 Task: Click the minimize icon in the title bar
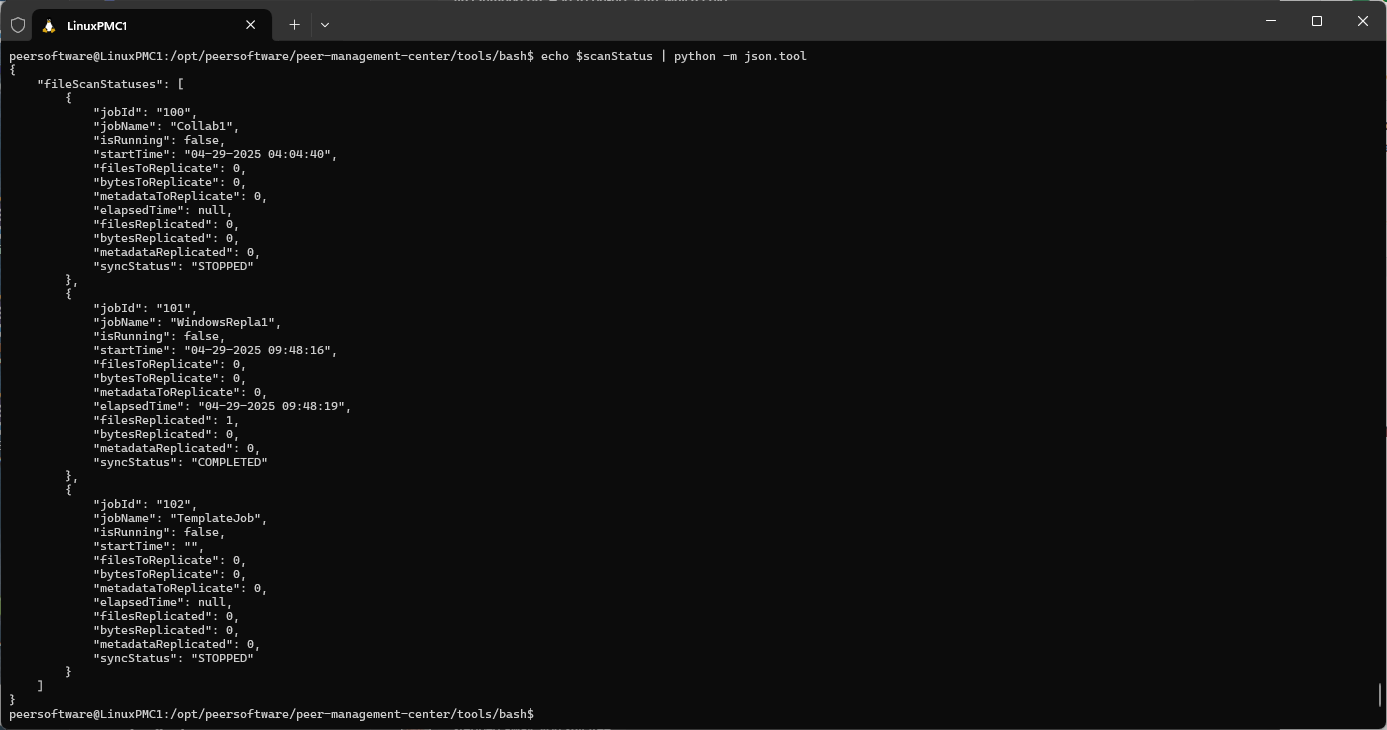(x=1270, y=21)
